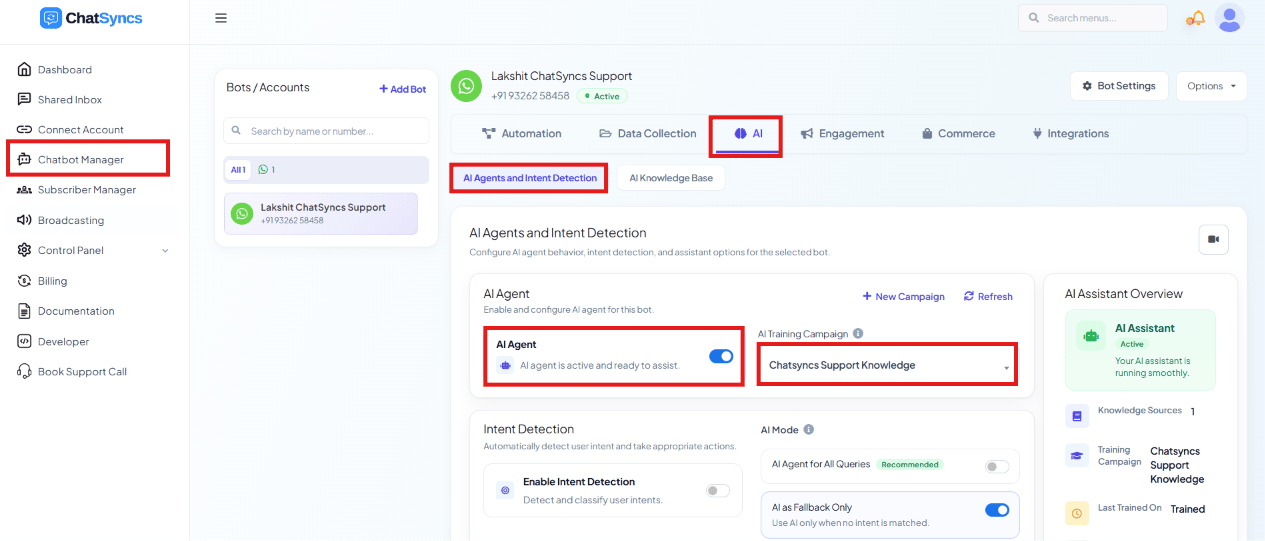This screenshot has height=541, width=1265.
Task: Open the Options dropdown
Action: coord(1211,86)
